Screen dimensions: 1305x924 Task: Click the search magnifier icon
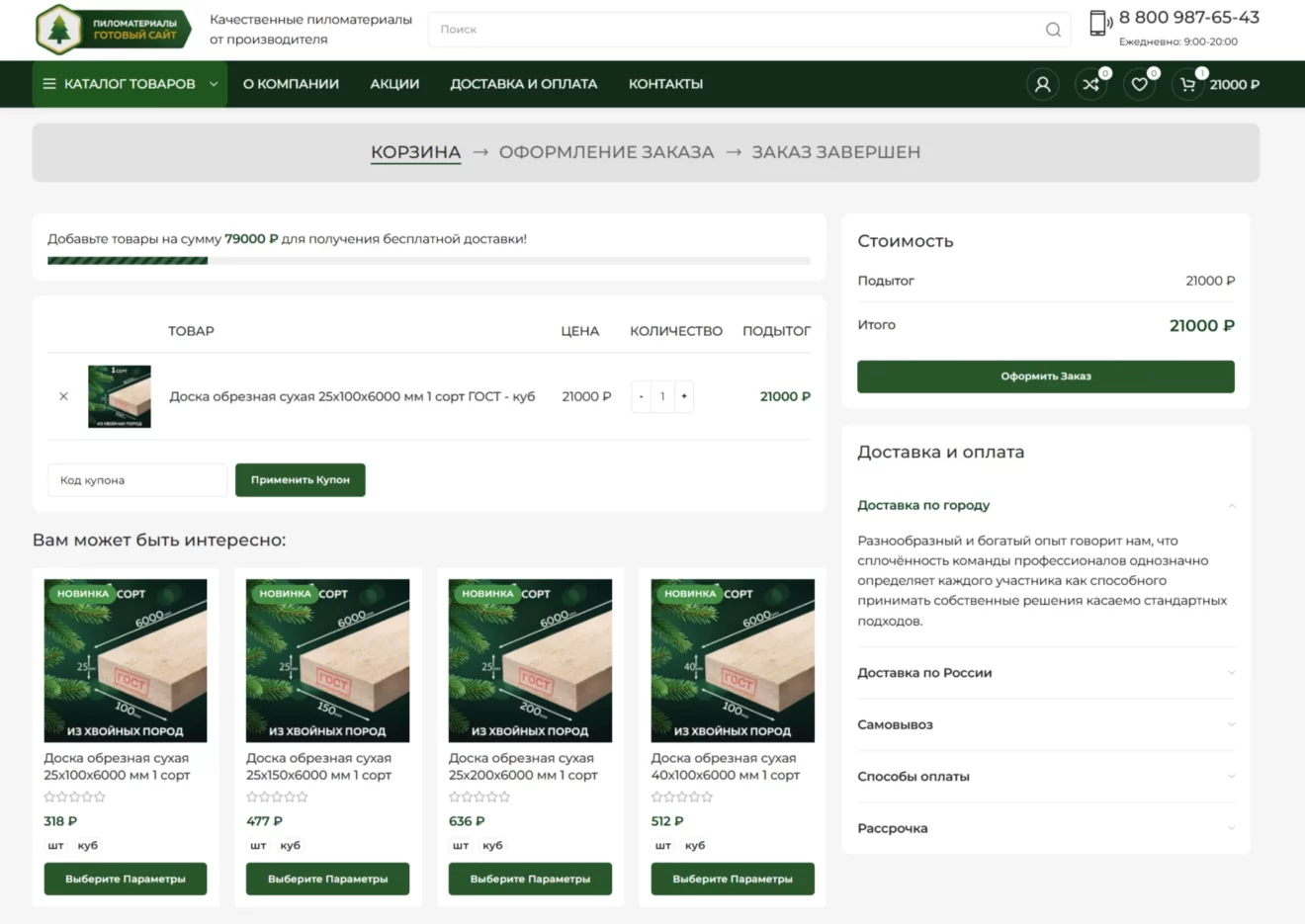pos(1053,30)
